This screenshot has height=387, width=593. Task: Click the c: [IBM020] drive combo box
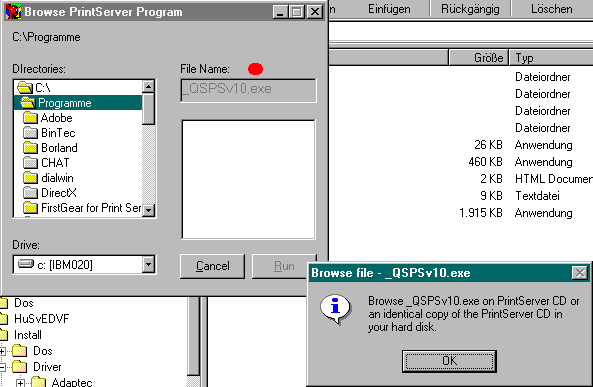[x=84, y=264]
